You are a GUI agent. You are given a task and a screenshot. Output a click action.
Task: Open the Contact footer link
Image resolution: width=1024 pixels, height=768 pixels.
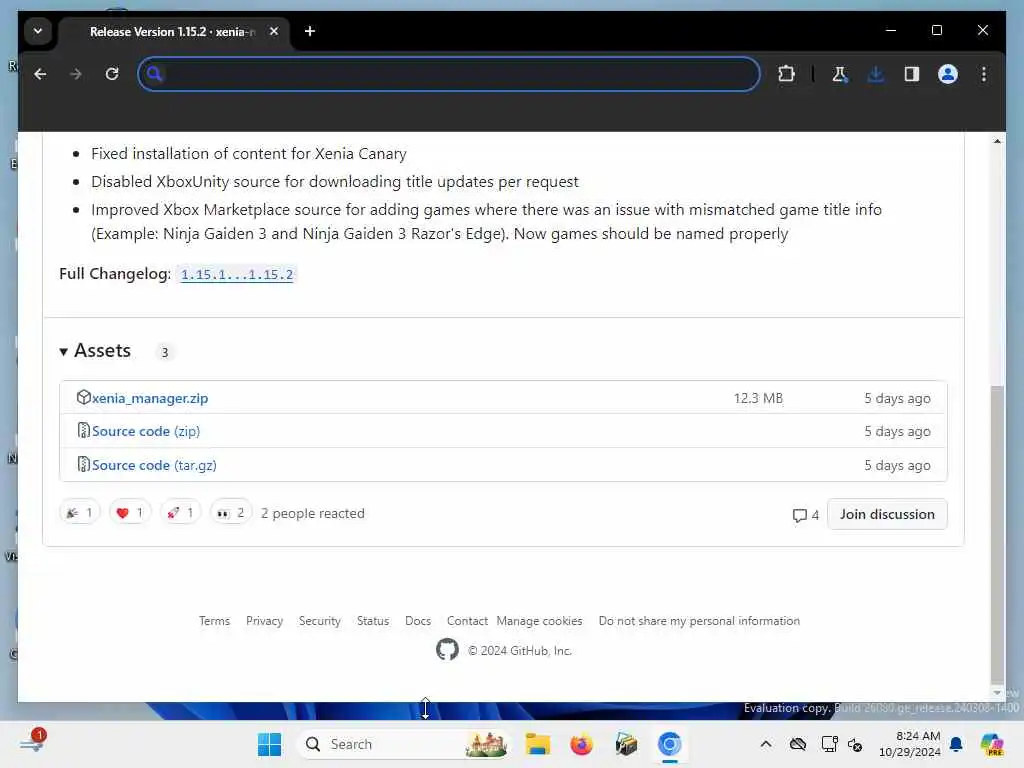click(467, 621)
